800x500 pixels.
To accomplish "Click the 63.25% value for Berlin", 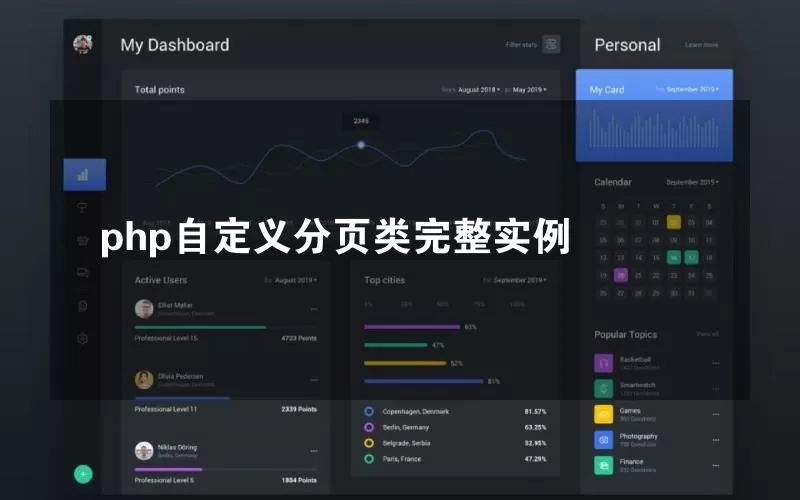I will tap(535, 427).
